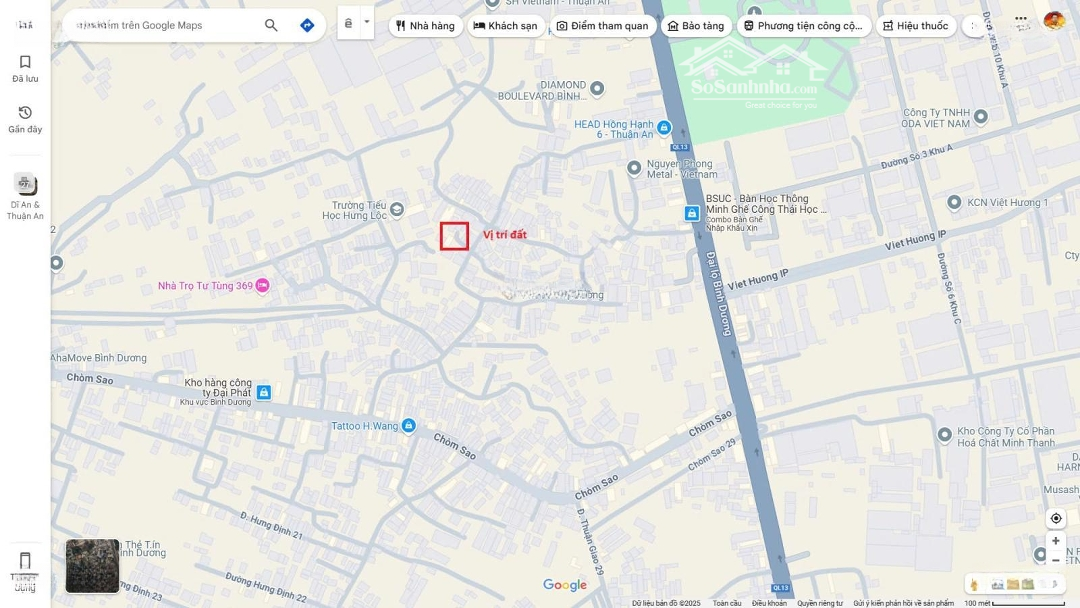
Task: Click the Đ. Thuận Giao 29 road label
Action: [x=590, y=542]
